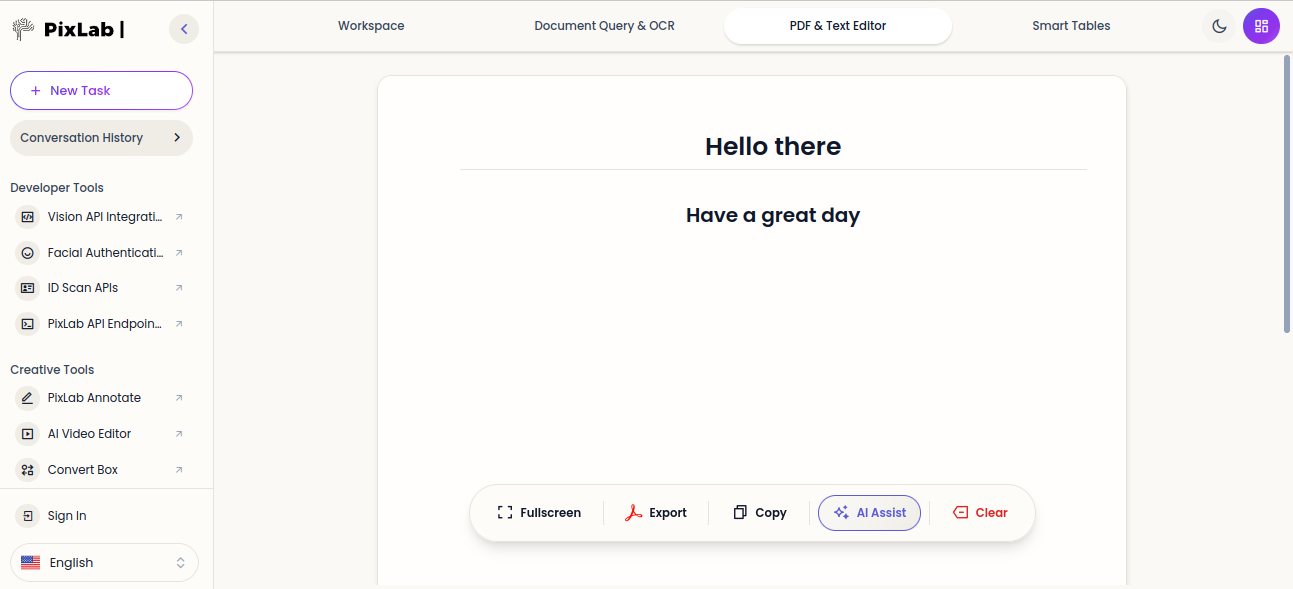Open the external link arrow beside Facial Authentication
1293x589 pixels.
tap(179, 253)
